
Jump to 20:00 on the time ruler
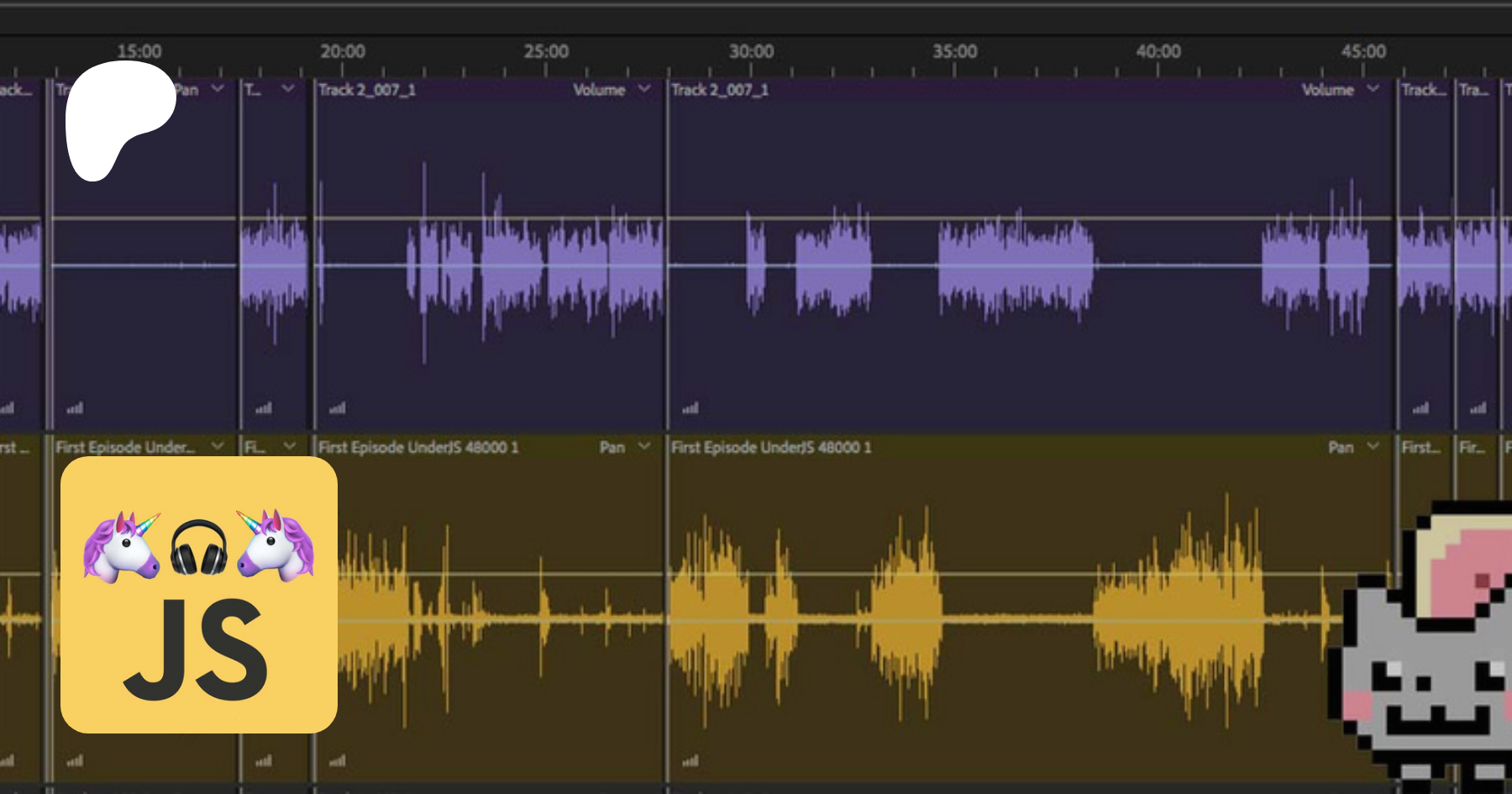[343, 52]
